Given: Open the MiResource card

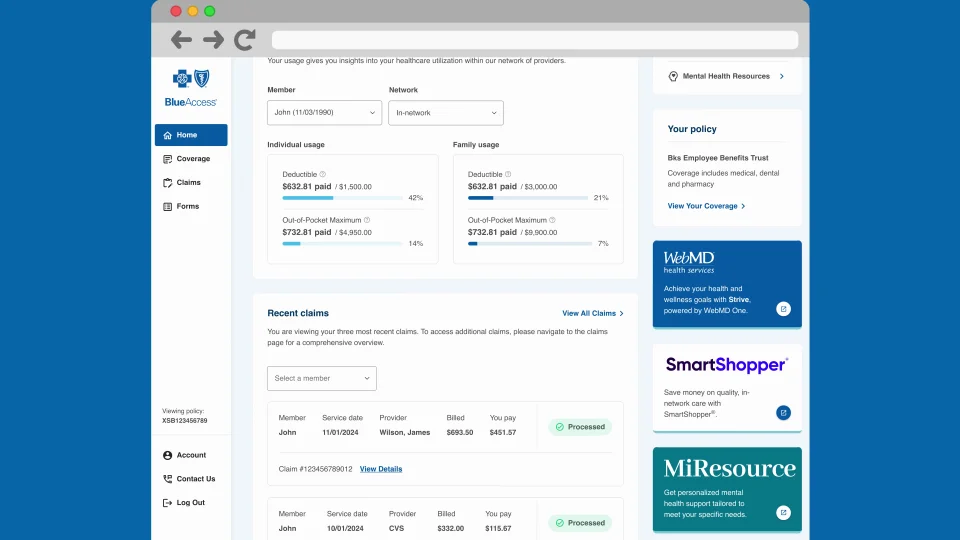Looking at the screenshot, I should click(727, 489).
